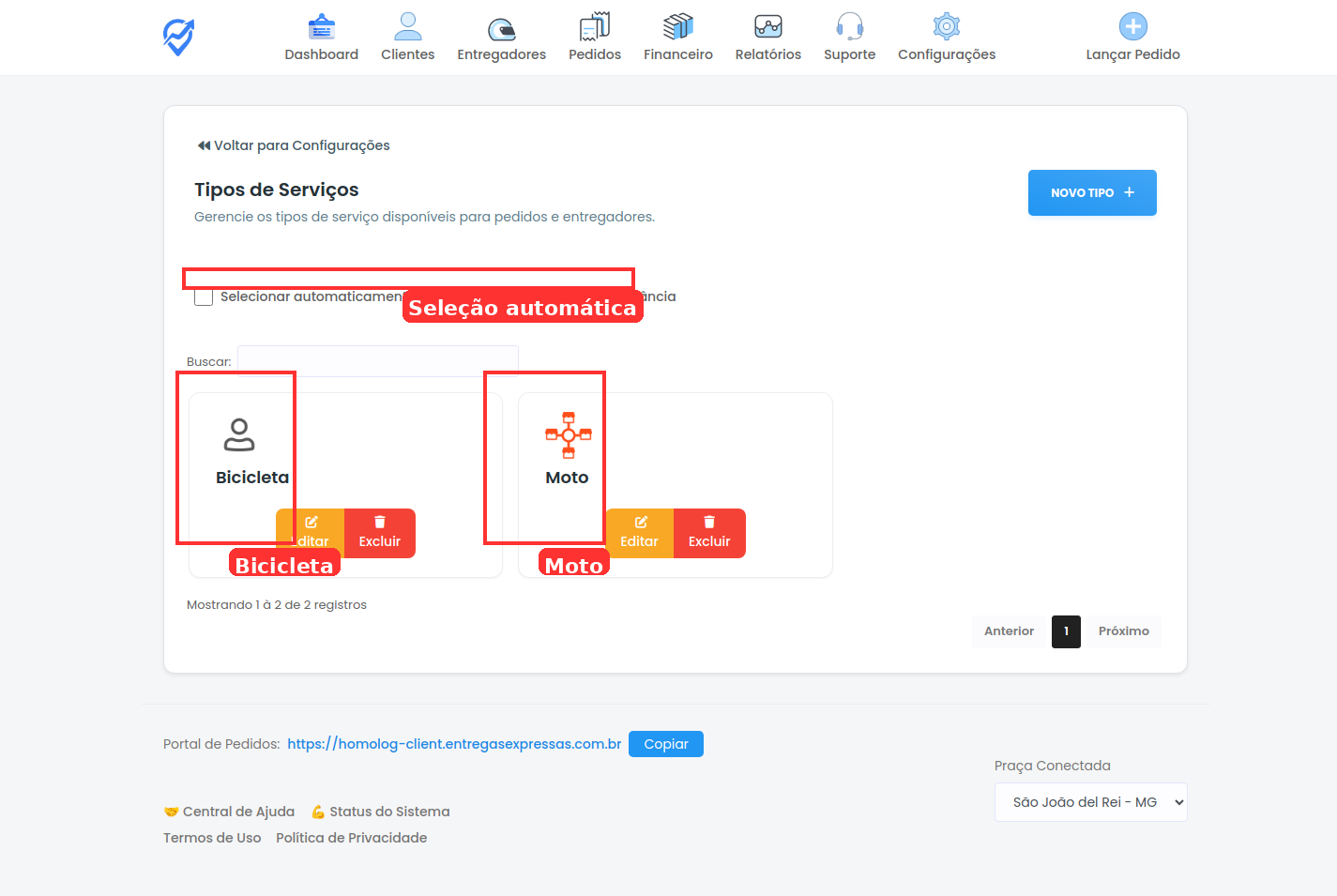1337x896 pixels.
Task: Go back via Voltar para Configurações
Action: pos(293,145)
